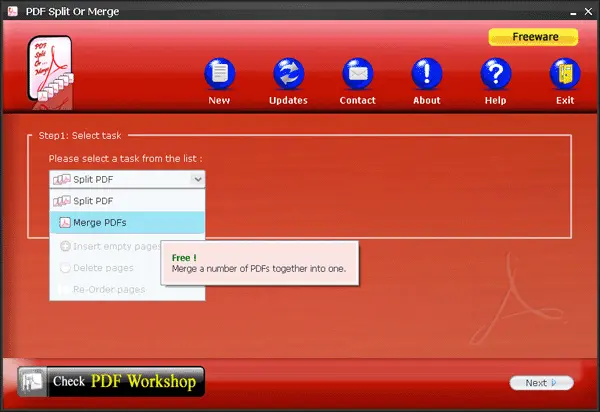This screenshot has width=600, height=412.
Task: Click the "Please select a task" label
Action: pyautogui.click(x=126, y=158)
